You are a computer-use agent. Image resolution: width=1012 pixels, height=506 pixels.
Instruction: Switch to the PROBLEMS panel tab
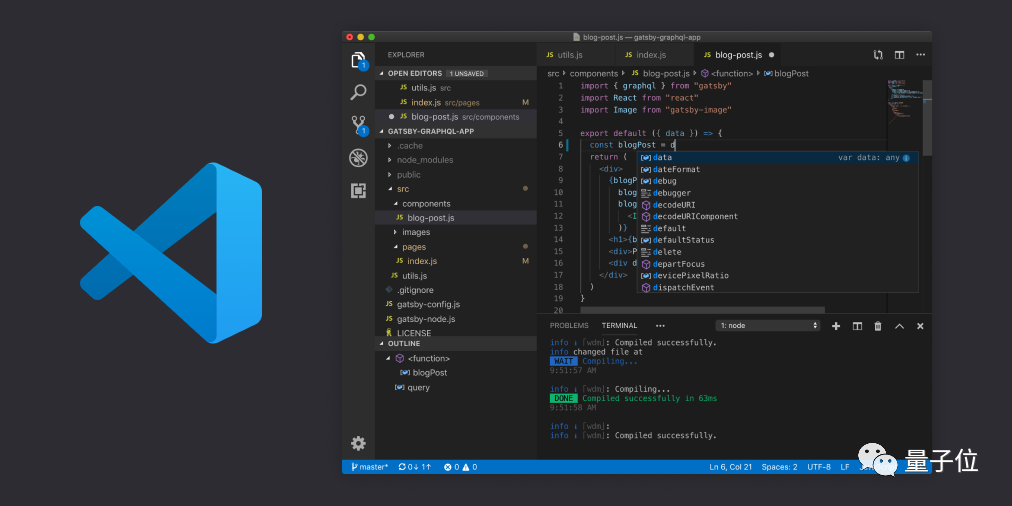[569, 326]
